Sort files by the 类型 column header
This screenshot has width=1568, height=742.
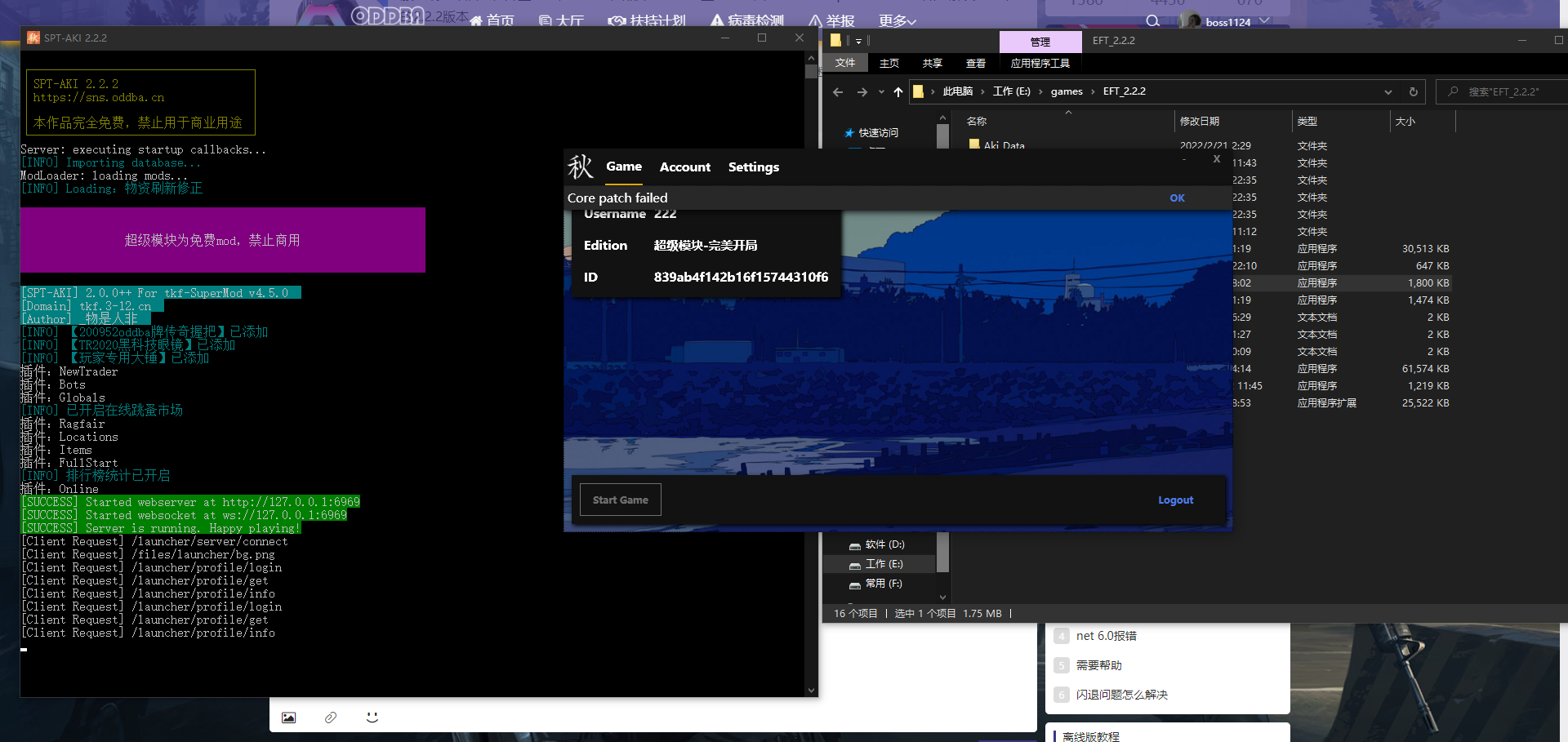[1307, 122]
